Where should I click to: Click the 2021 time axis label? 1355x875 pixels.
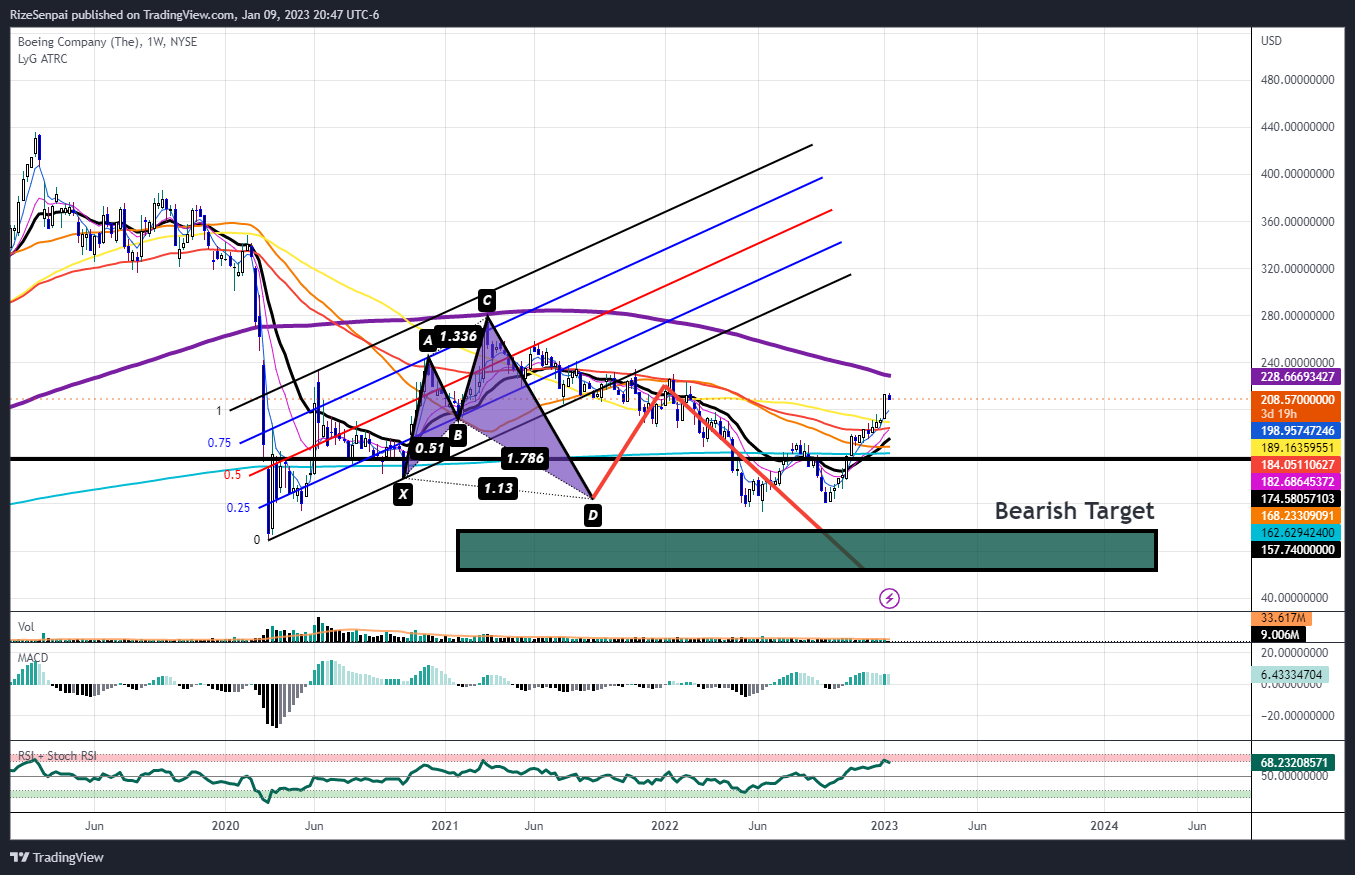pos(445,826)
